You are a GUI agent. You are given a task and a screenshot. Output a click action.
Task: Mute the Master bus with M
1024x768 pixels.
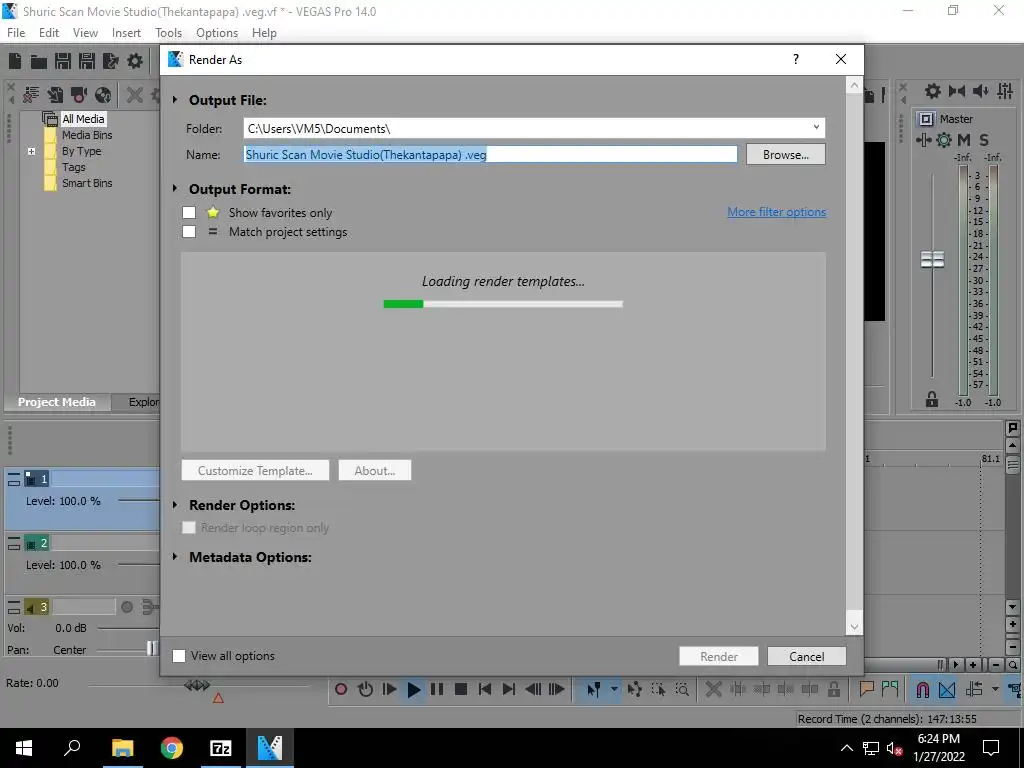[x=964, y=140]
